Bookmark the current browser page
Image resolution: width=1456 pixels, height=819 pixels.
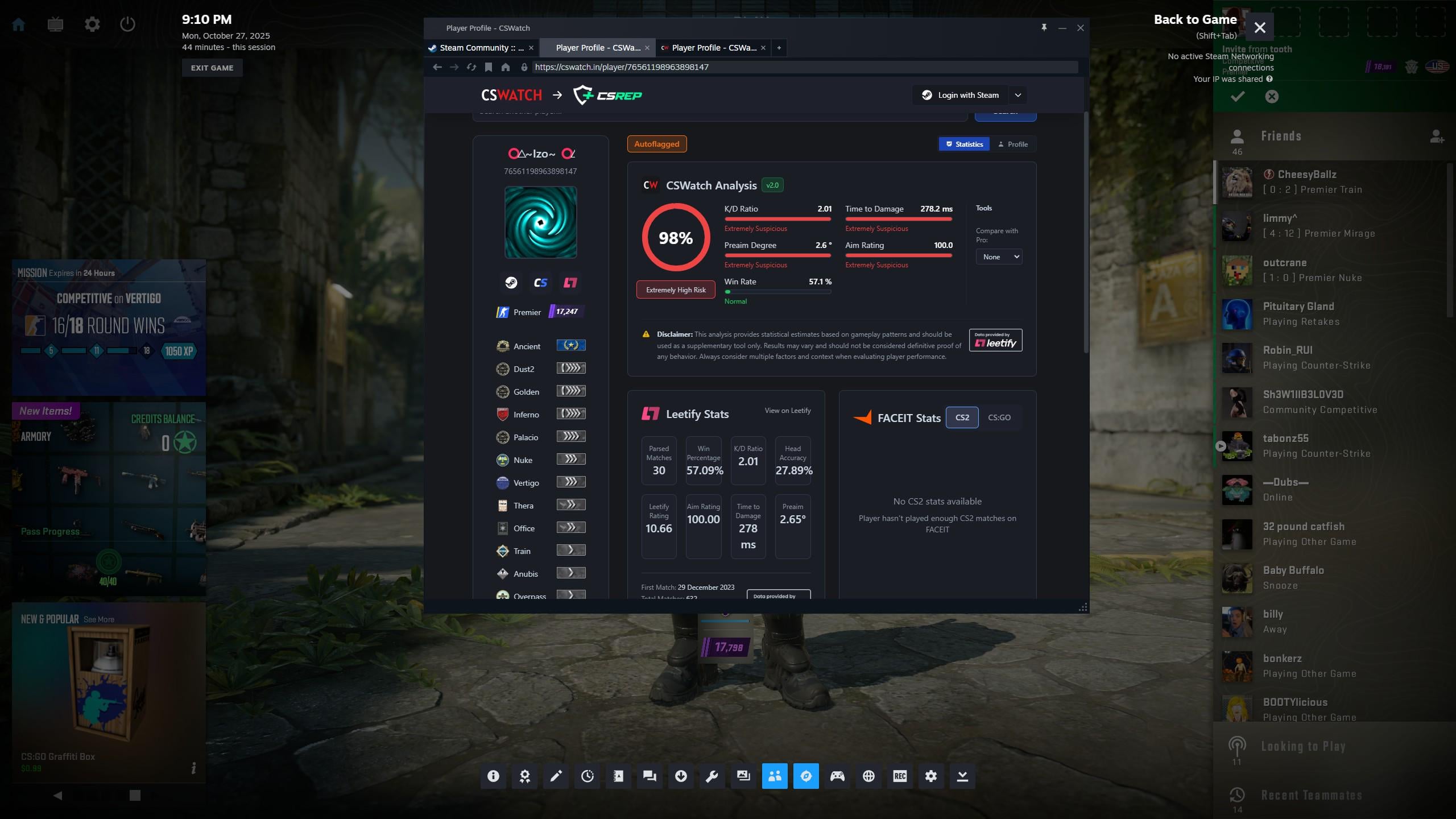click(x=489, y=67)
